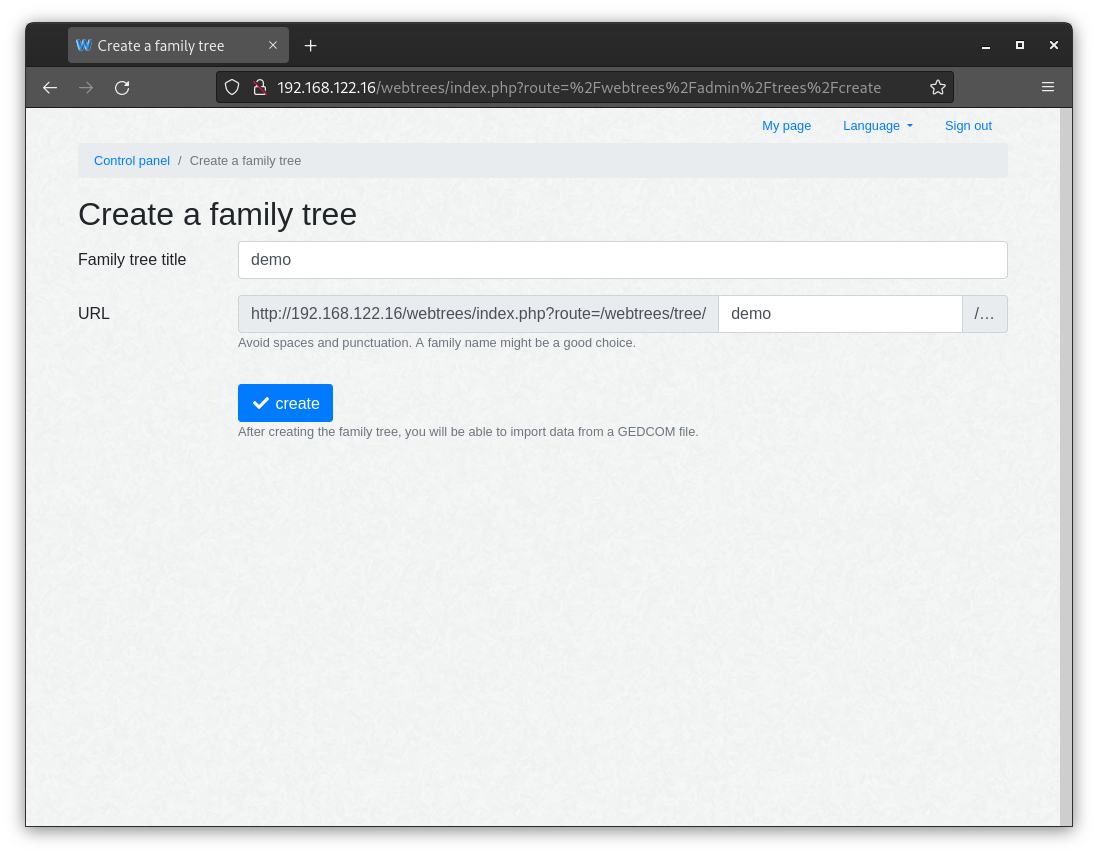Viewport: 1098px width, 855px height.
Task: Expand the Language dropdown
Action: (x=878, y=126)
